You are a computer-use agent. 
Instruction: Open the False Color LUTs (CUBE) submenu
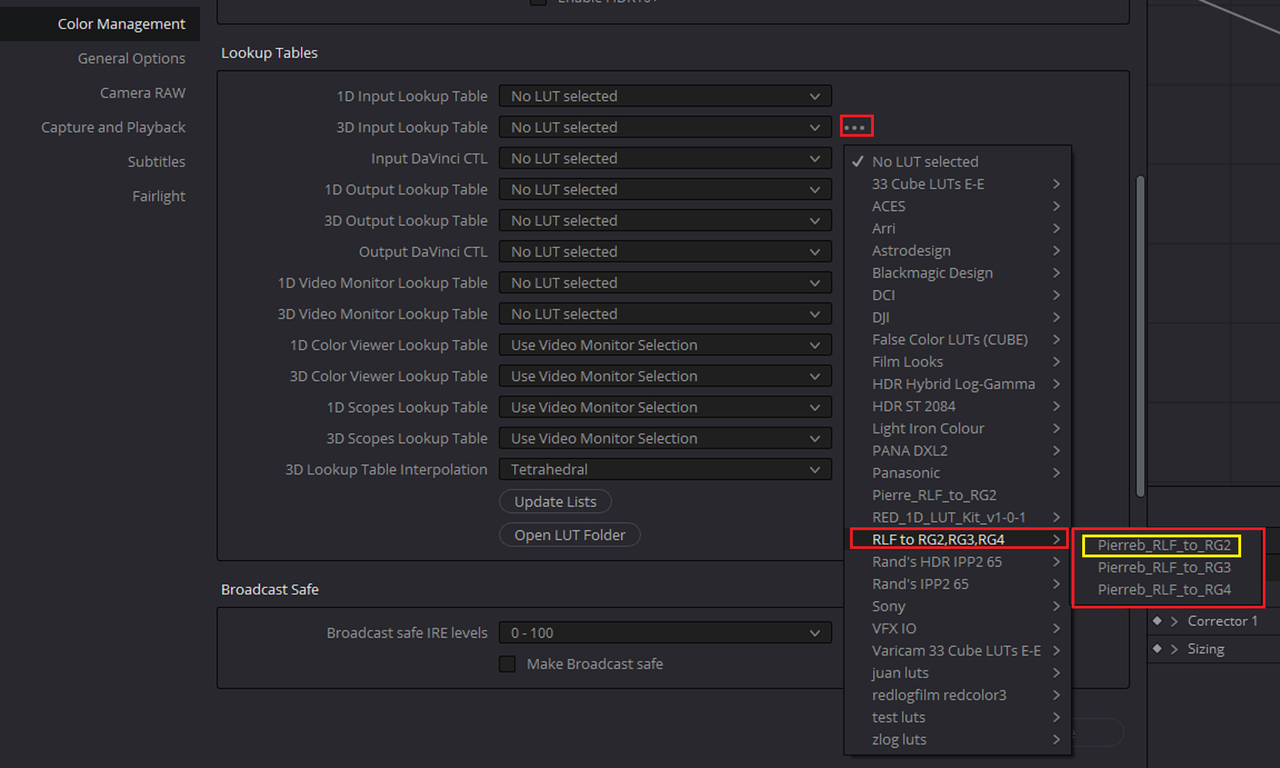[x=958, y=339]
